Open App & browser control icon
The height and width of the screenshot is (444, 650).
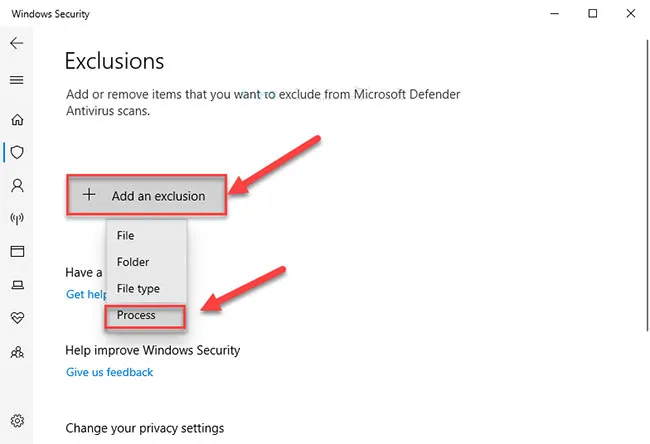[x=16, y=251]
